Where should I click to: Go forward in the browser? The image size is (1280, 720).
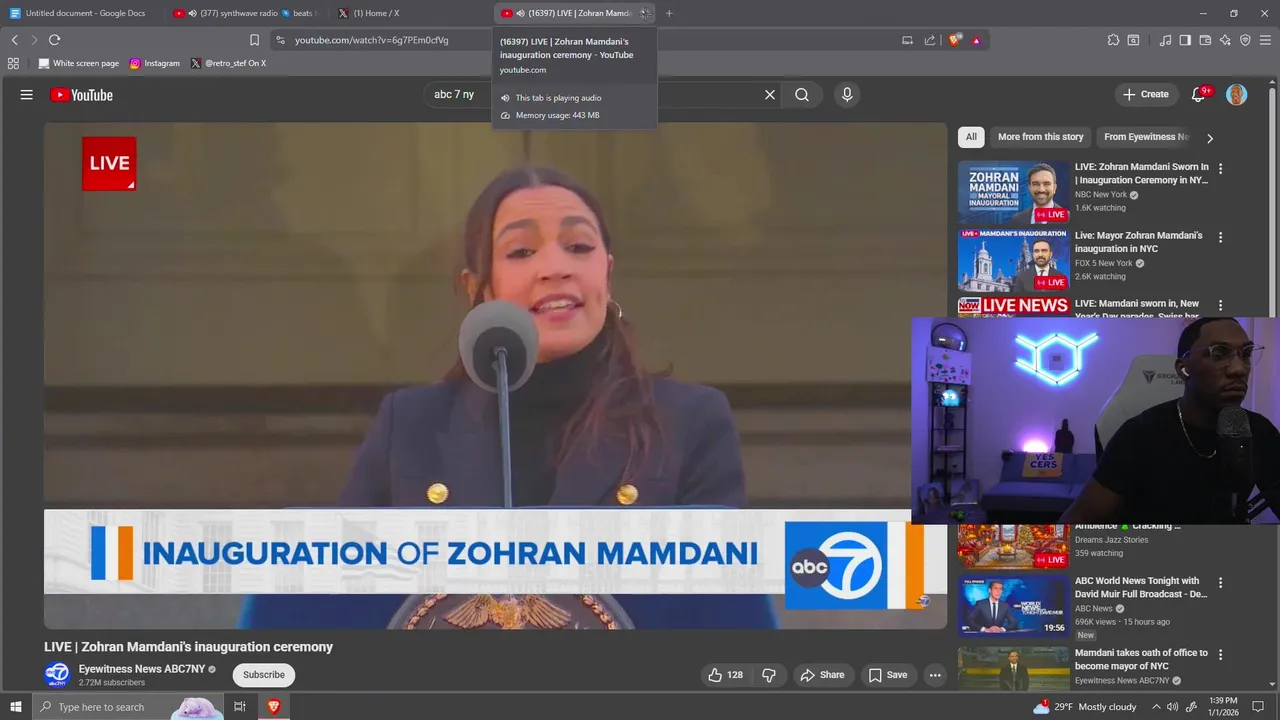(x=33, y=40)
